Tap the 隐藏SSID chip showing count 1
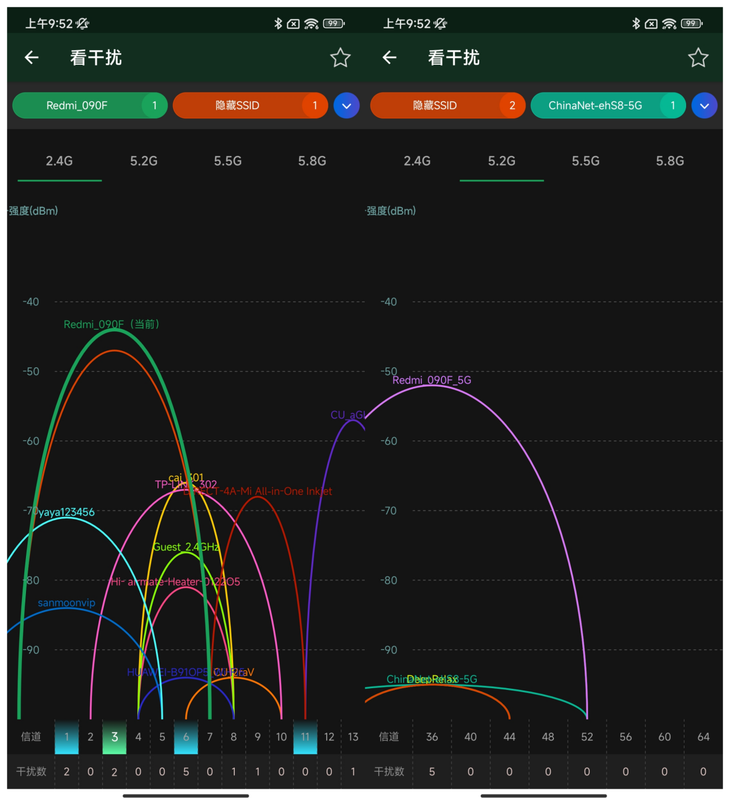Screen dimensions: 730x810 click(x=250, y=106)
